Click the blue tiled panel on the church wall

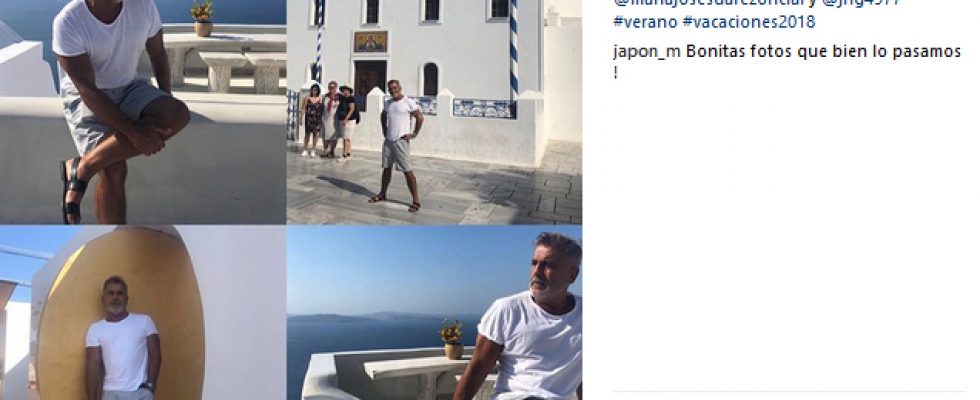484,109
